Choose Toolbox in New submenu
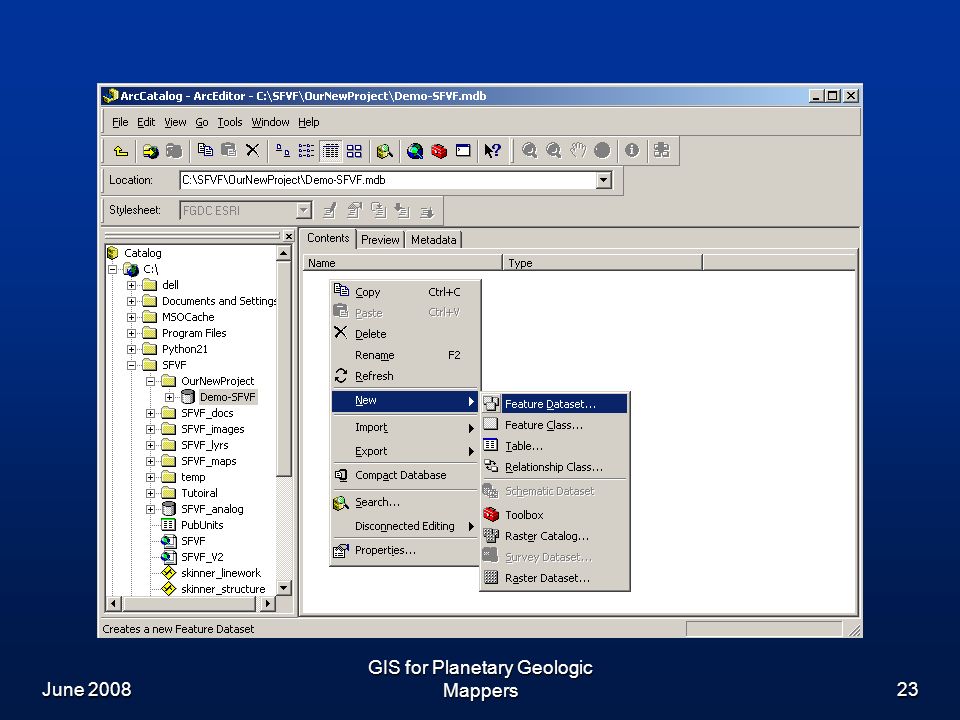 tap(555, 515)
